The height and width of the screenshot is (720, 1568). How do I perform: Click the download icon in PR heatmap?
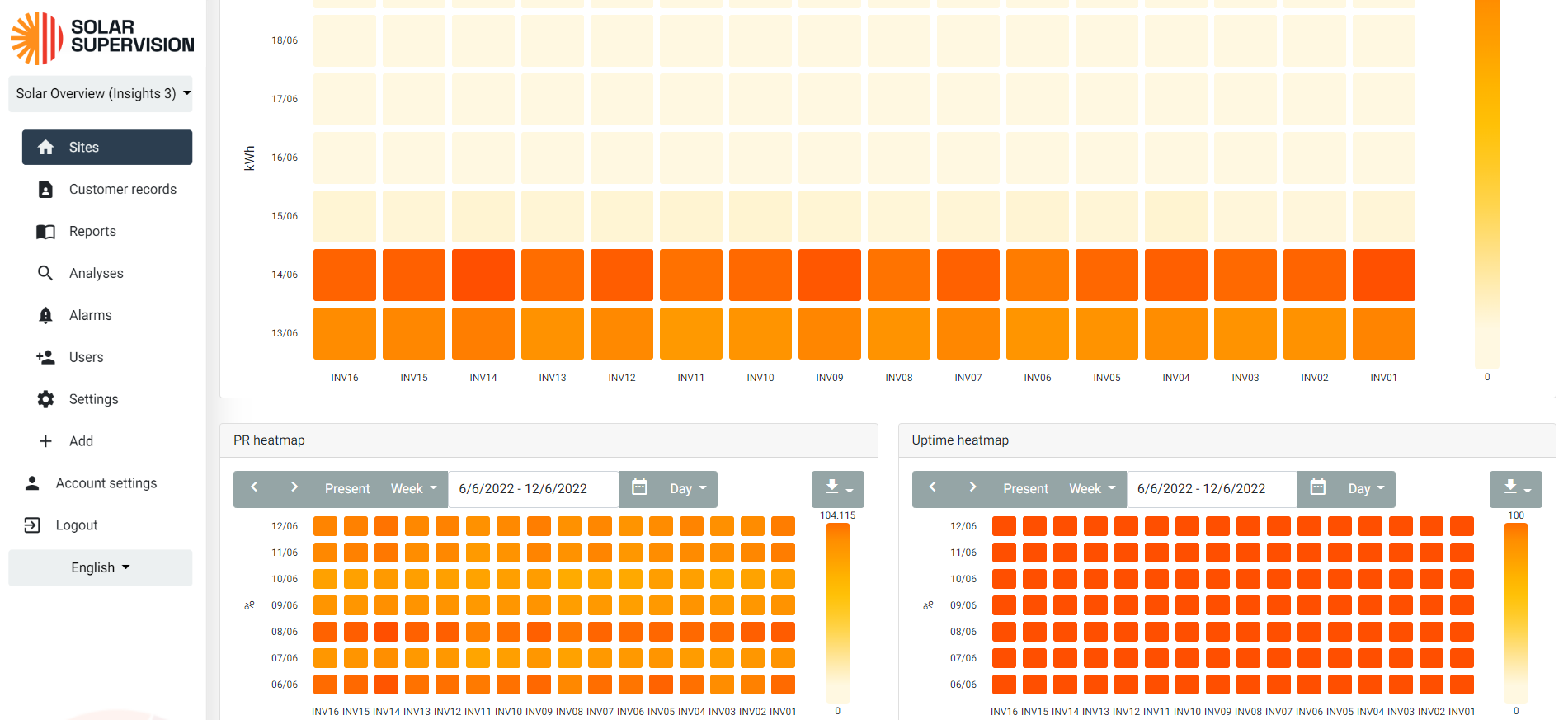(837, 488)
